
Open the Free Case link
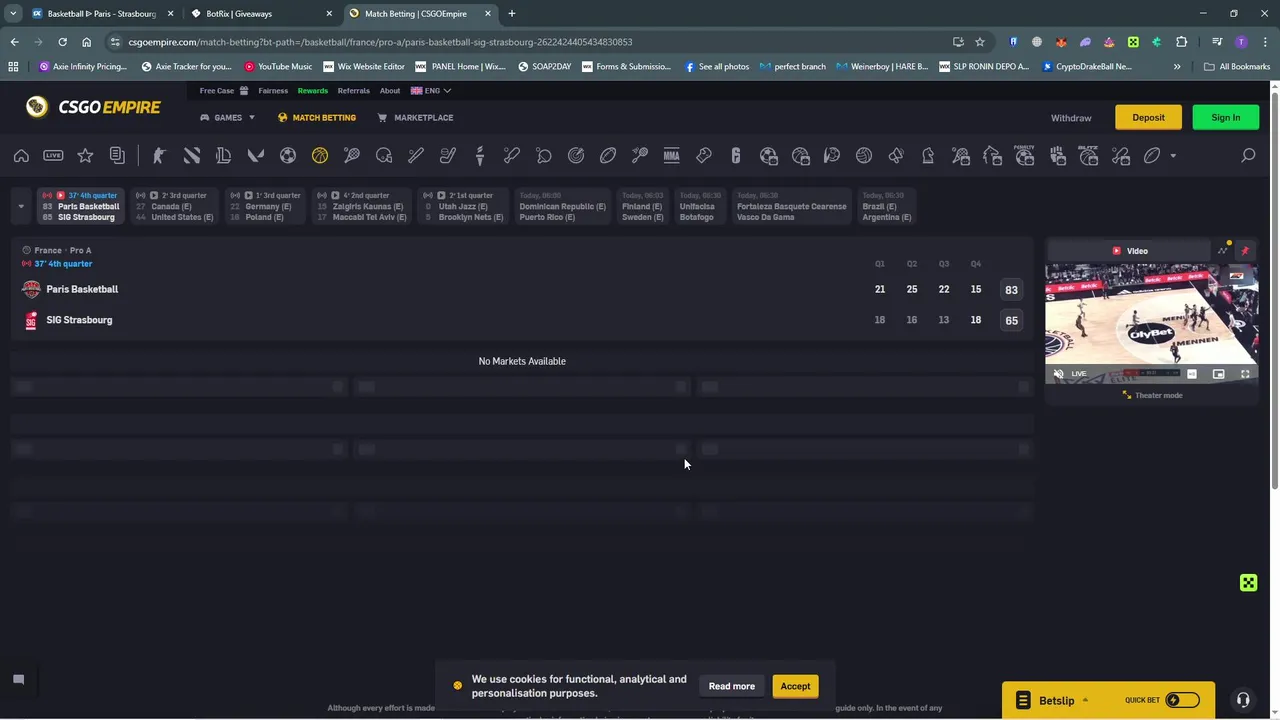(x=223, y=91)
